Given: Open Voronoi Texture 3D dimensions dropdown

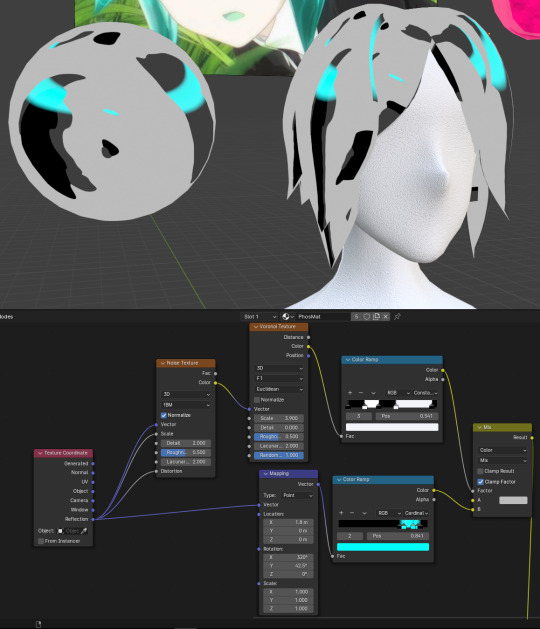Looking at the screenshot, I should coord(279,368).
